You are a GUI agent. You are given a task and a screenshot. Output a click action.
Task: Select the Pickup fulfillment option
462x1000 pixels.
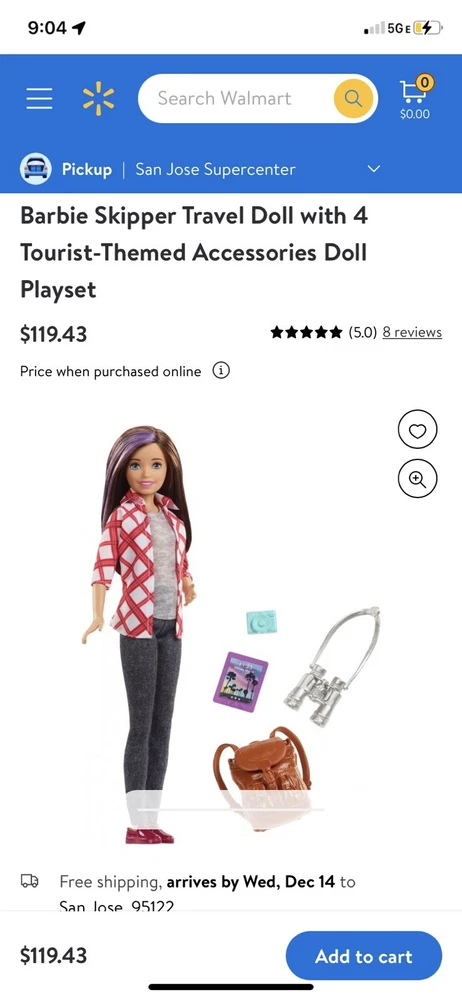point(87,170)
